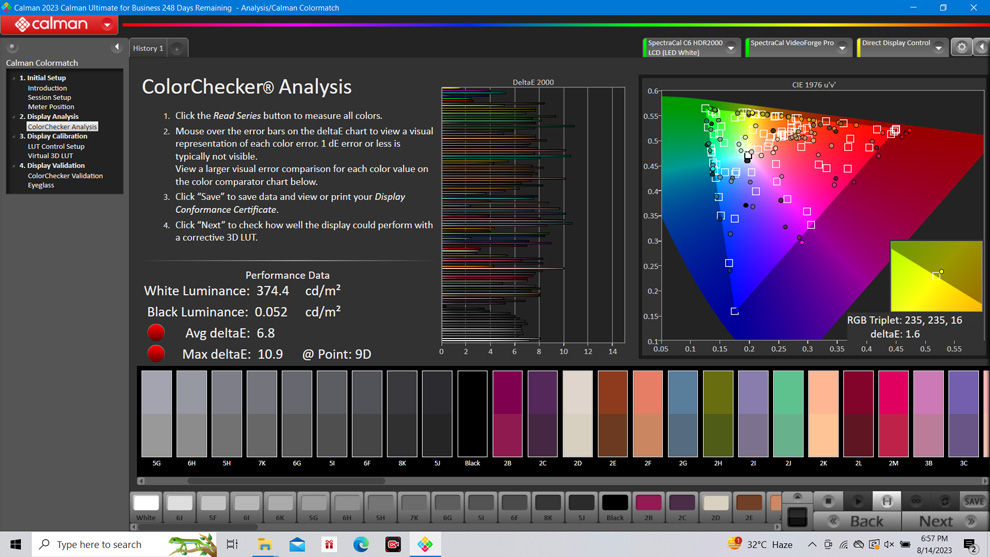Open the Mail app on the taskbar
Viewport: 990px width, 557px height.
coord(297,544)
